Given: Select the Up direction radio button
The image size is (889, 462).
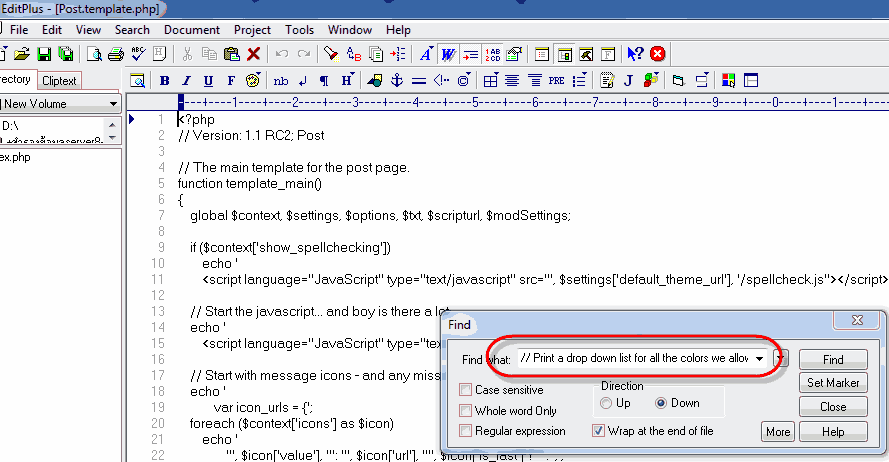Looking at the screenshot, I should click(606, 403).
